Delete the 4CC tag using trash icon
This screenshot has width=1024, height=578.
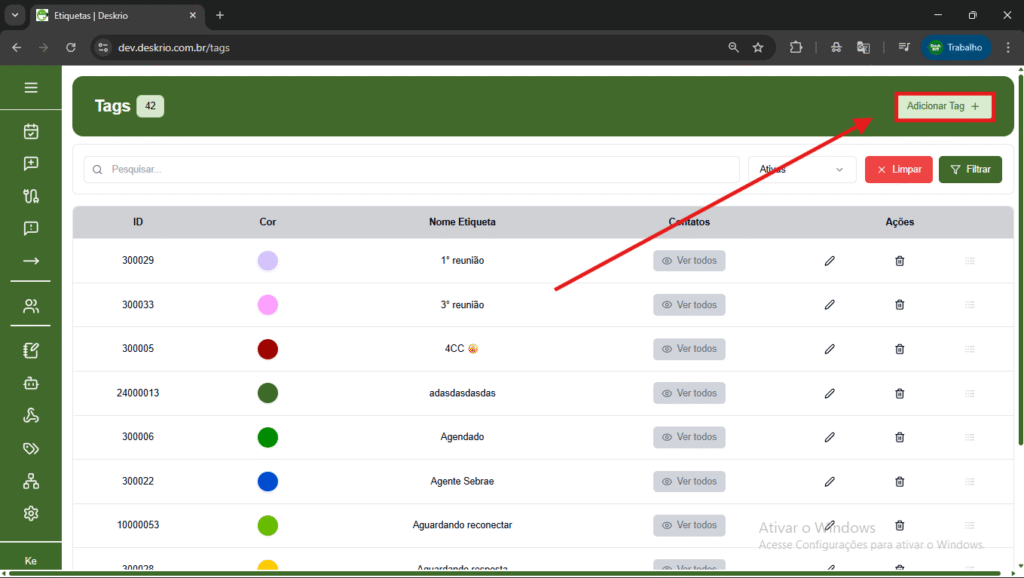(899, 349)
